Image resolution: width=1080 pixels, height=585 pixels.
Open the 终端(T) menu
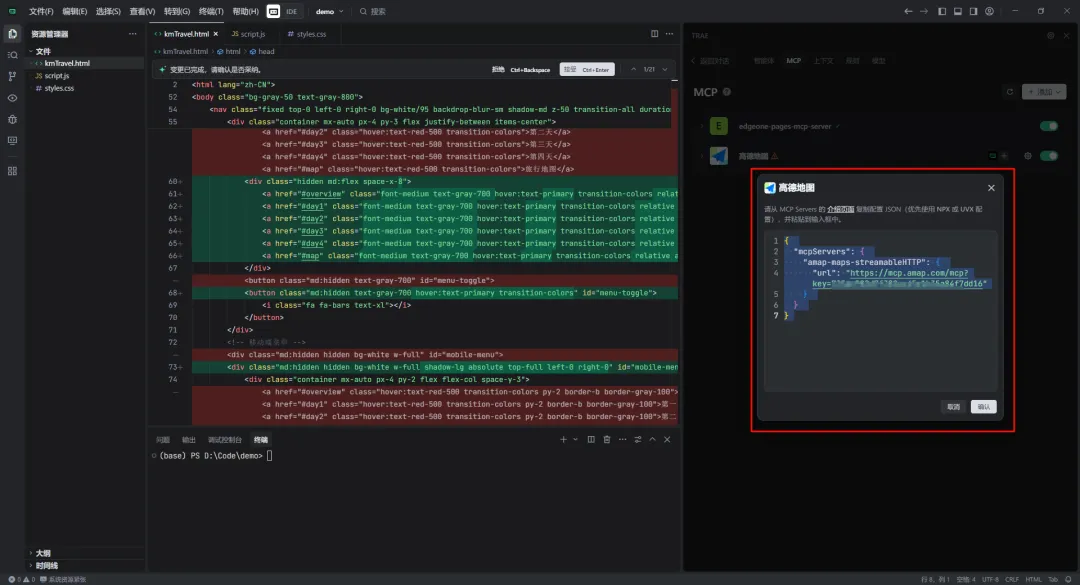[x=212, y=11]
